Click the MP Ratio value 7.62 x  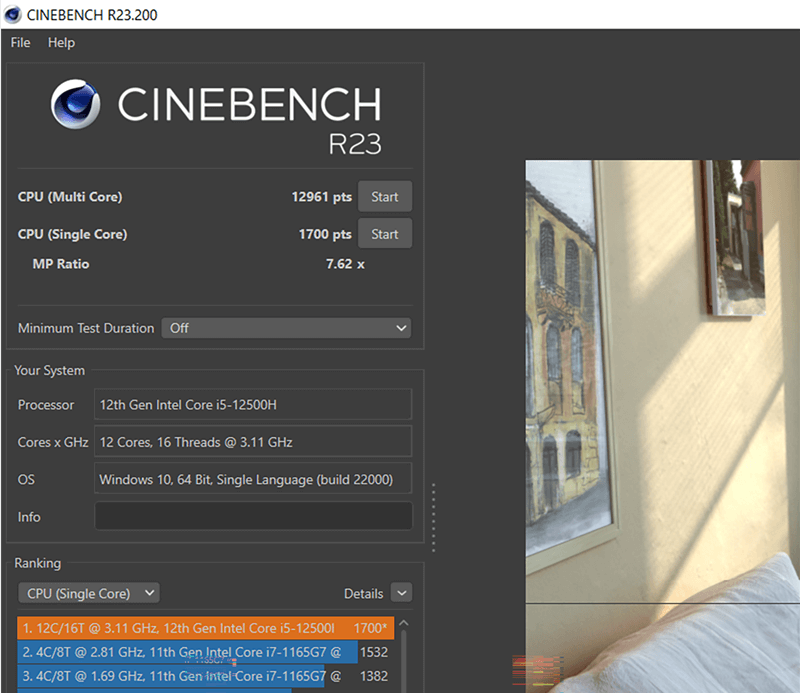click(345, 264)
